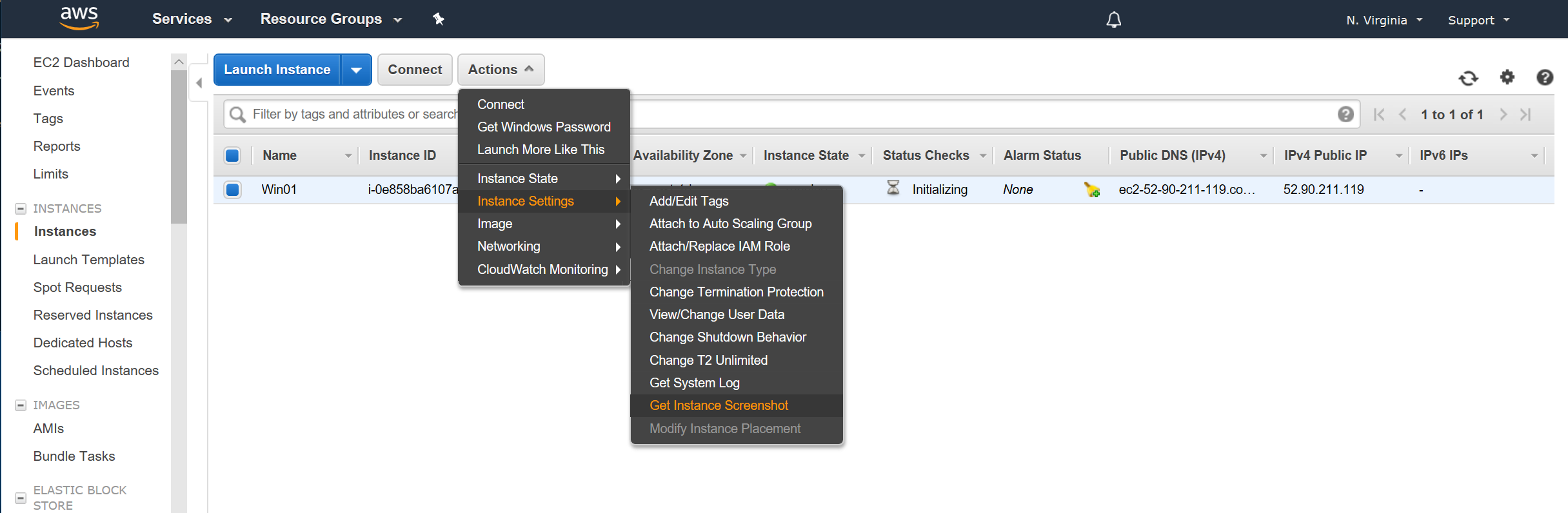
Task: Collapse the left navigation pane arrow
Action: coord(199,82)
